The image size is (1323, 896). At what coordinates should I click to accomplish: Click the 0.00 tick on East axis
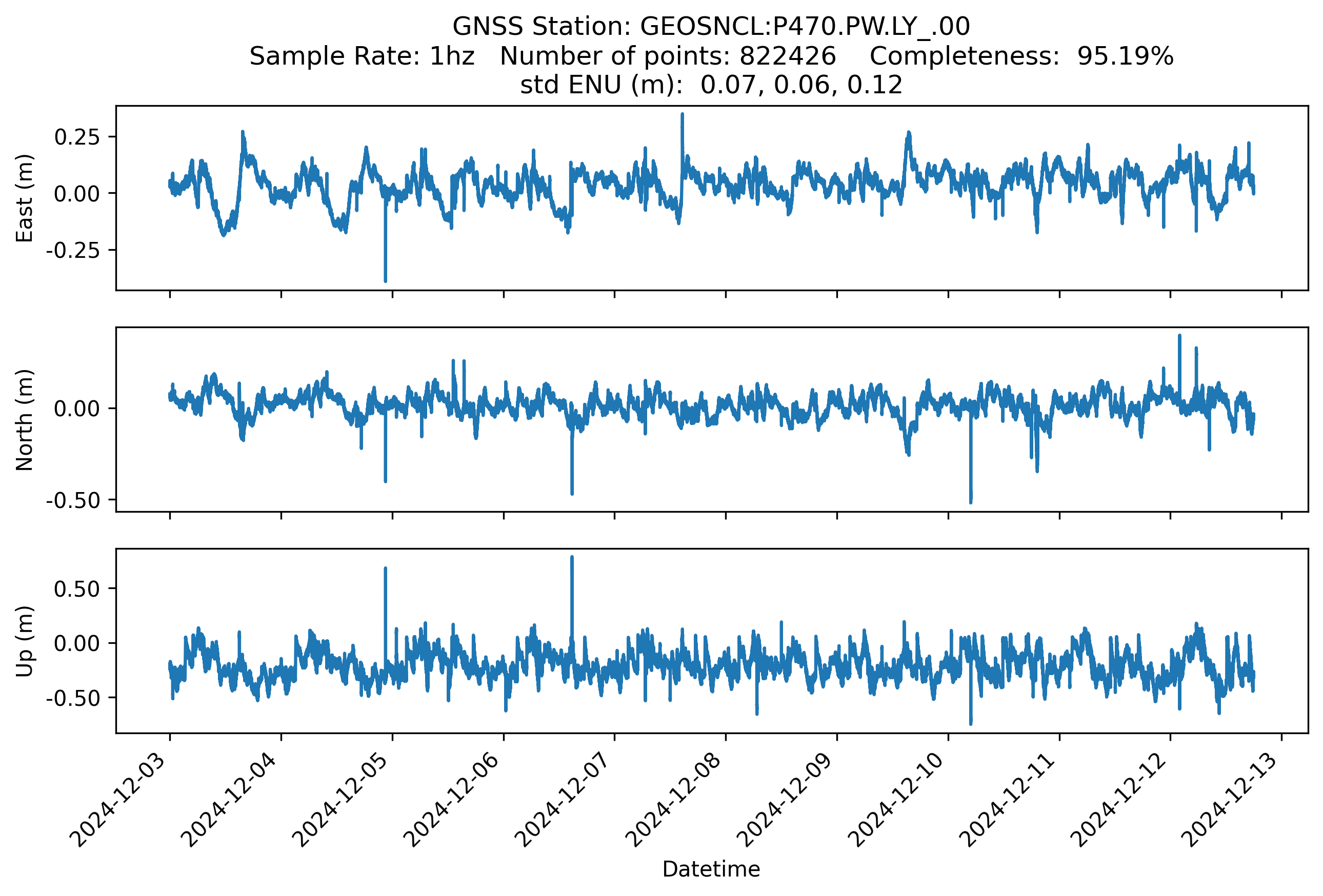[77, 193]
